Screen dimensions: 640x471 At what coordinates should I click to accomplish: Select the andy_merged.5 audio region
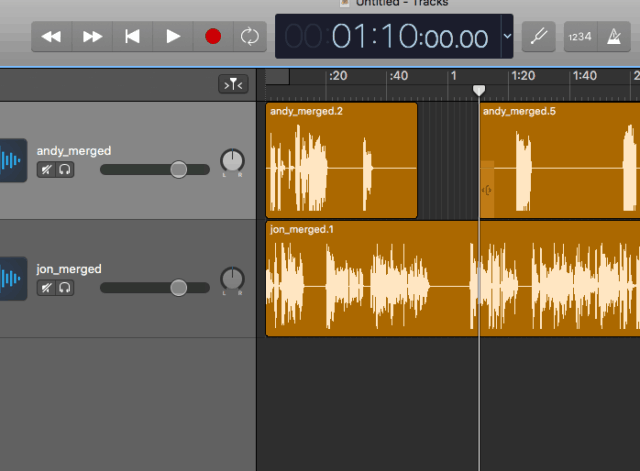coord(560,160)
